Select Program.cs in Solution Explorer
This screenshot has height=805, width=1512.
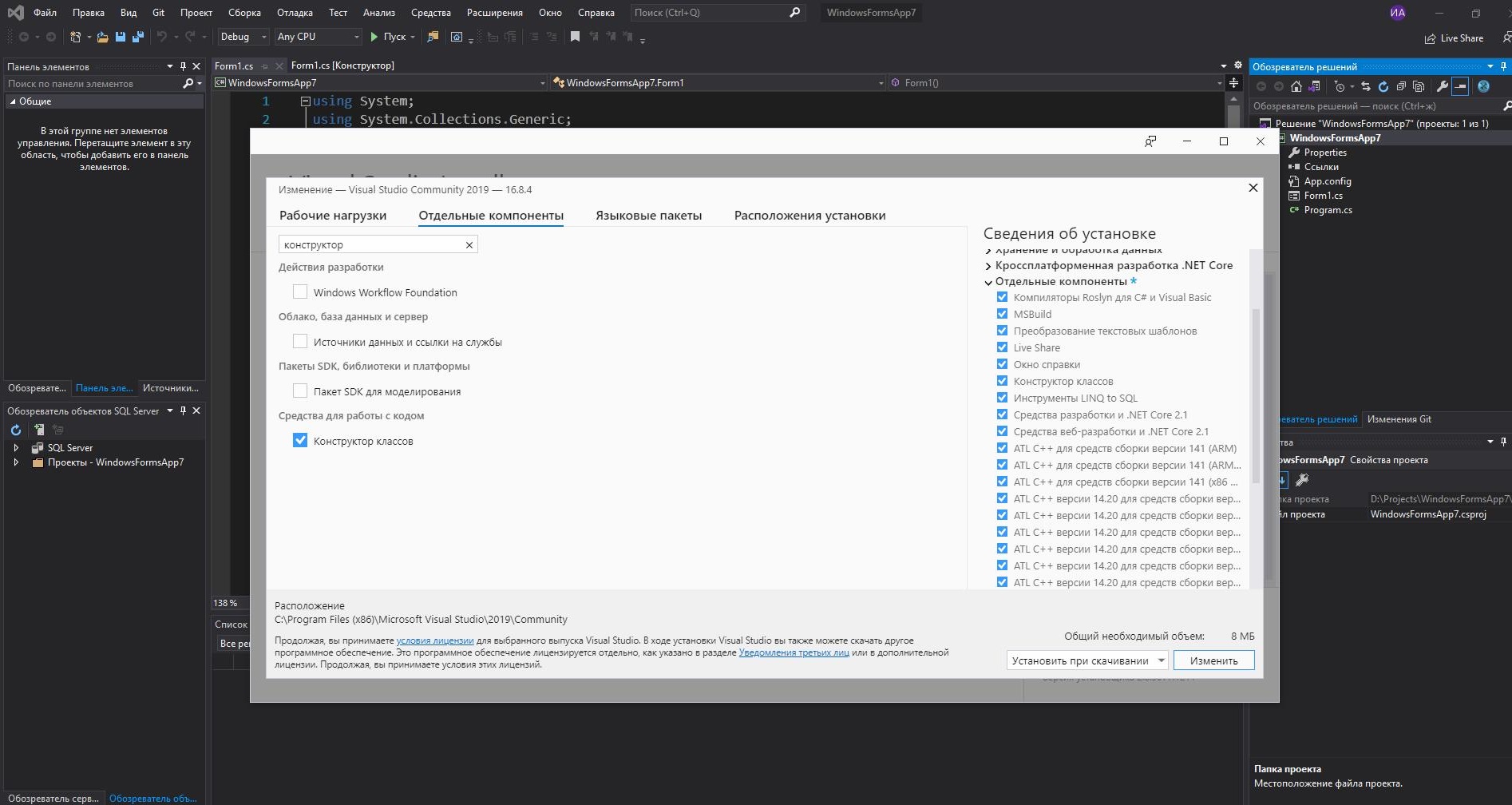click(1328, 210)
